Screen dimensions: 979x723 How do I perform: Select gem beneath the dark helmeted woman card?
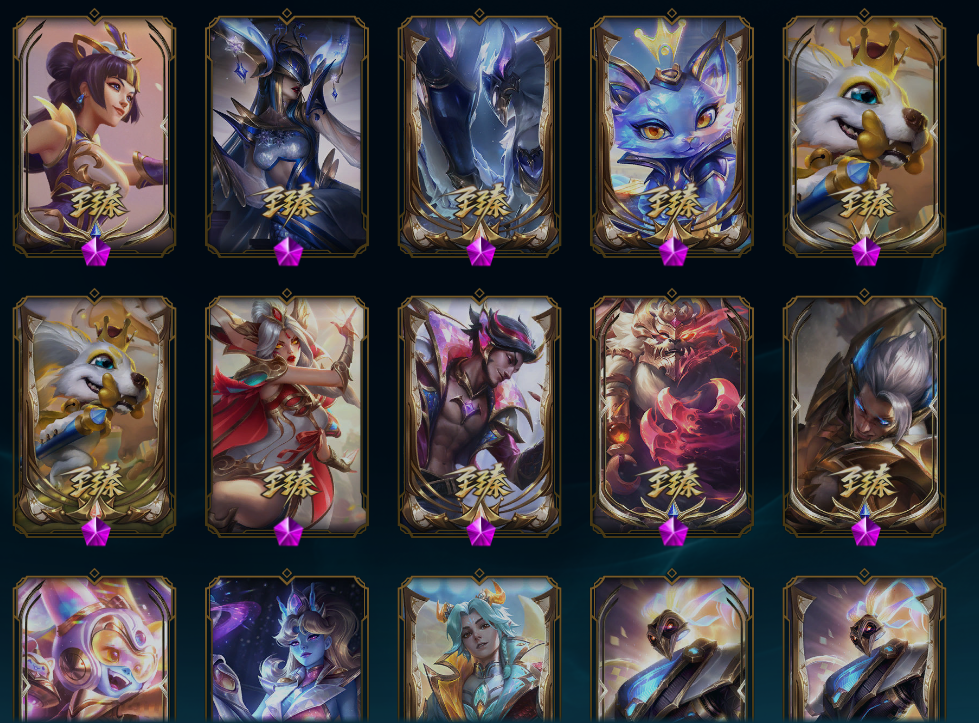(x=288, y=252)
